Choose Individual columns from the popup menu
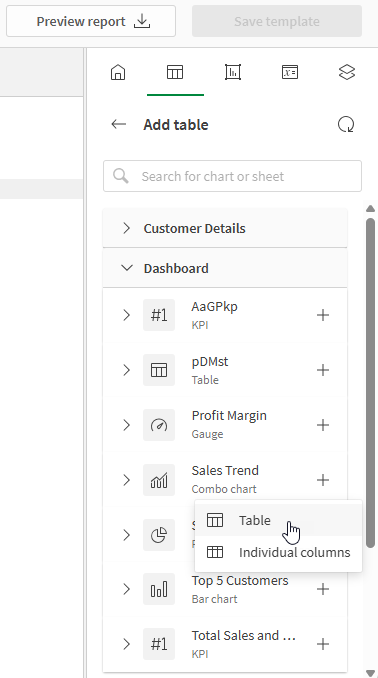The width and height of the screenshot is (378, 678). click(279, 552)
